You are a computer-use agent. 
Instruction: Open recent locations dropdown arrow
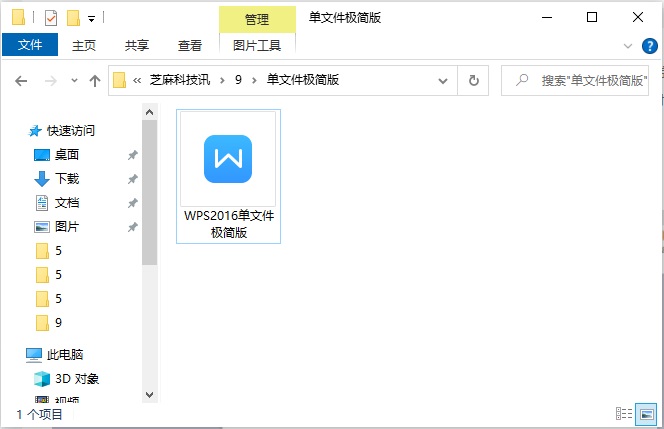coord(75,80)
